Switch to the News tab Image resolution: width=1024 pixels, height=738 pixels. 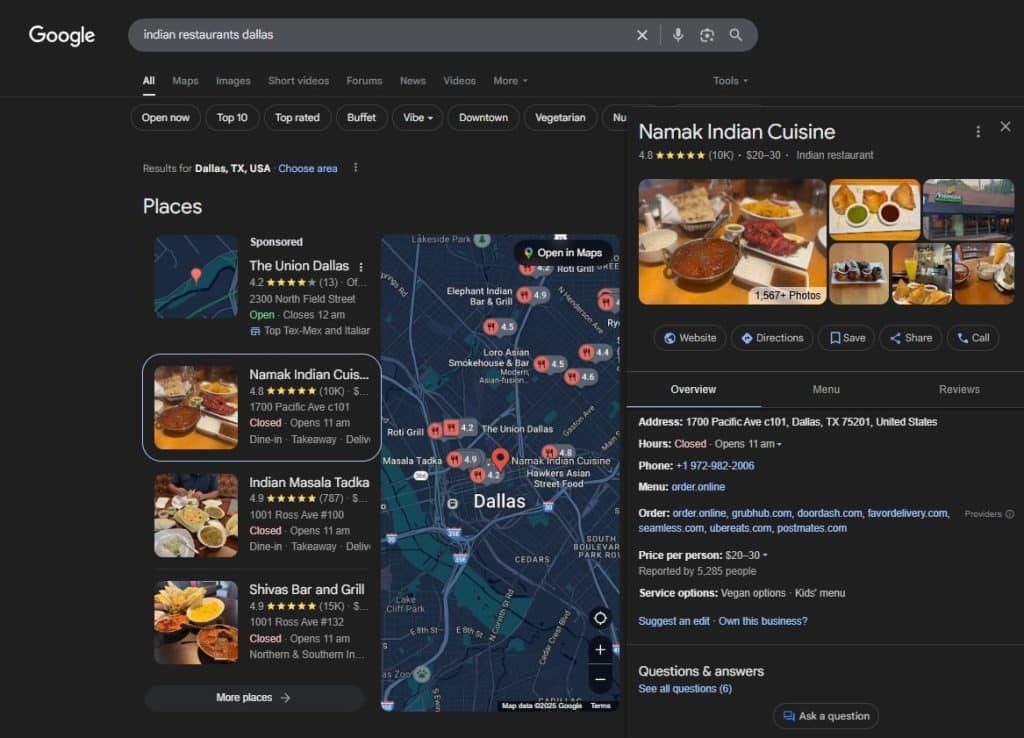click(x=413, y=81)
